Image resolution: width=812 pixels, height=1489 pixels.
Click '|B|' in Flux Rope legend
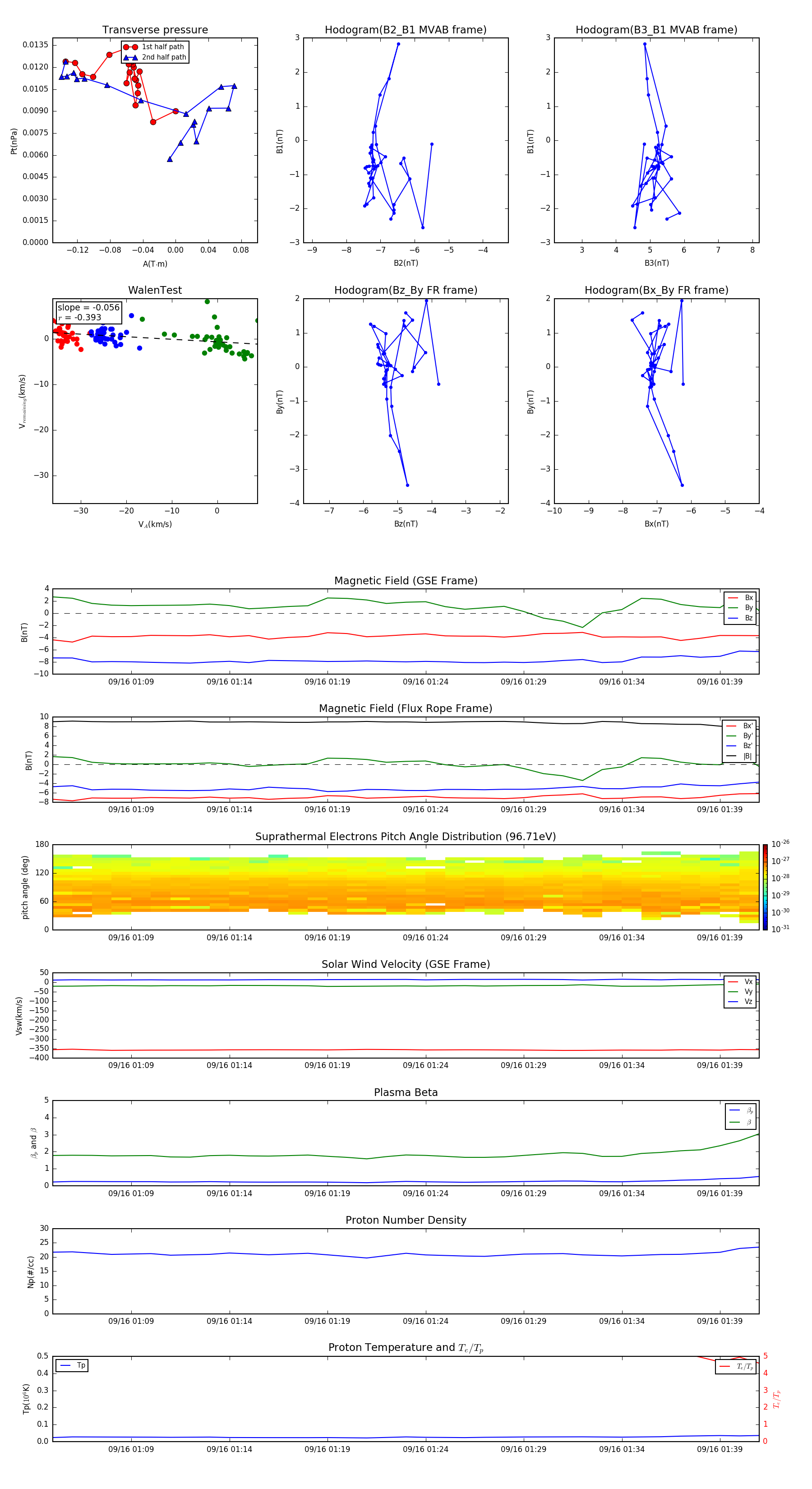[748, 756]
